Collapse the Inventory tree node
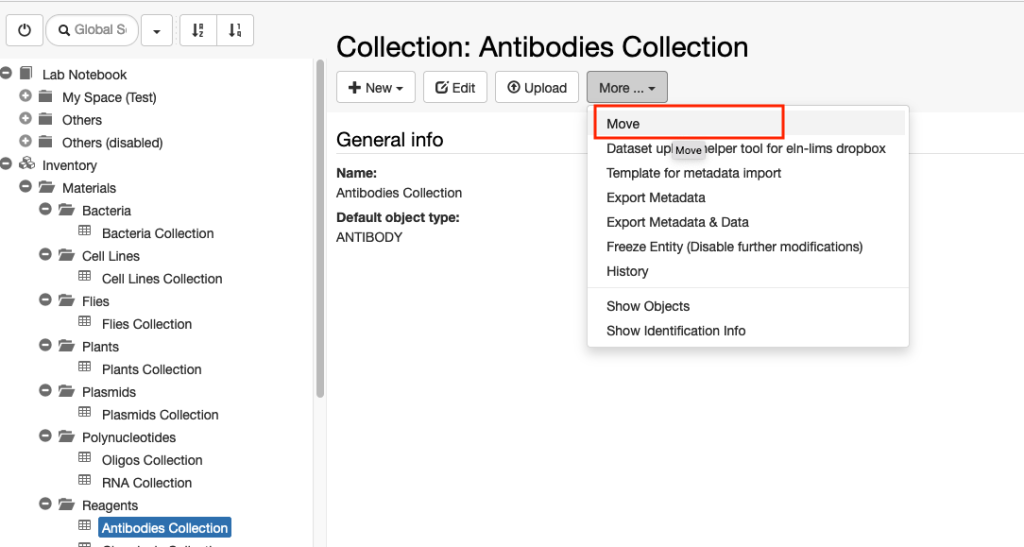The image size is (1024, 547). pyautogui.click(x=6, y=164)
